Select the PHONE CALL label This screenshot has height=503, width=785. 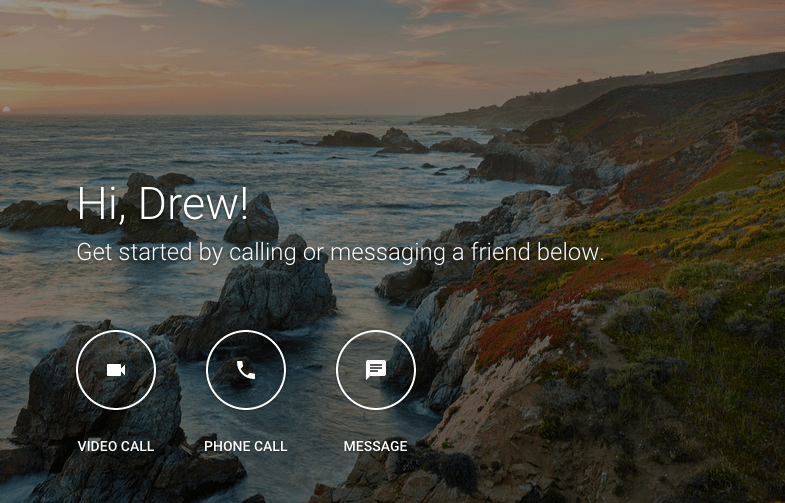click(x=246, y=446)
